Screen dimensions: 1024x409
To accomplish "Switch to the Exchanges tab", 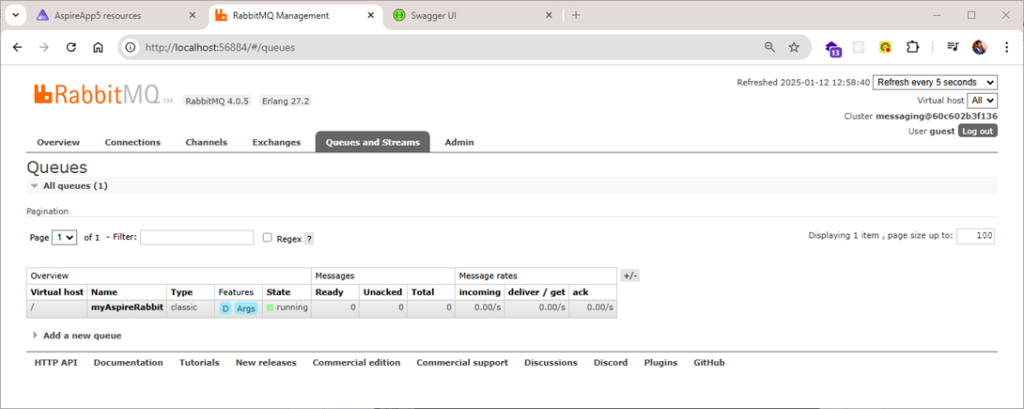I will [276, 142].
